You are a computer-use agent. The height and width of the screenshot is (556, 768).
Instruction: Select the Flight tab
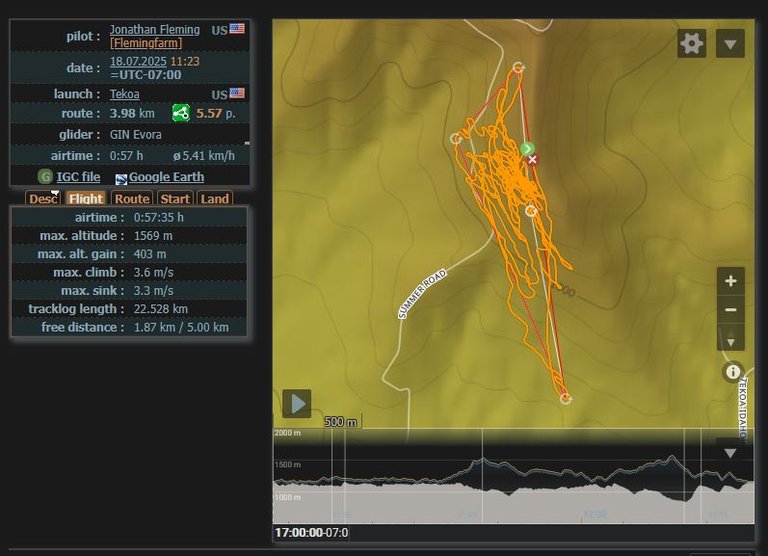[86, 198]
